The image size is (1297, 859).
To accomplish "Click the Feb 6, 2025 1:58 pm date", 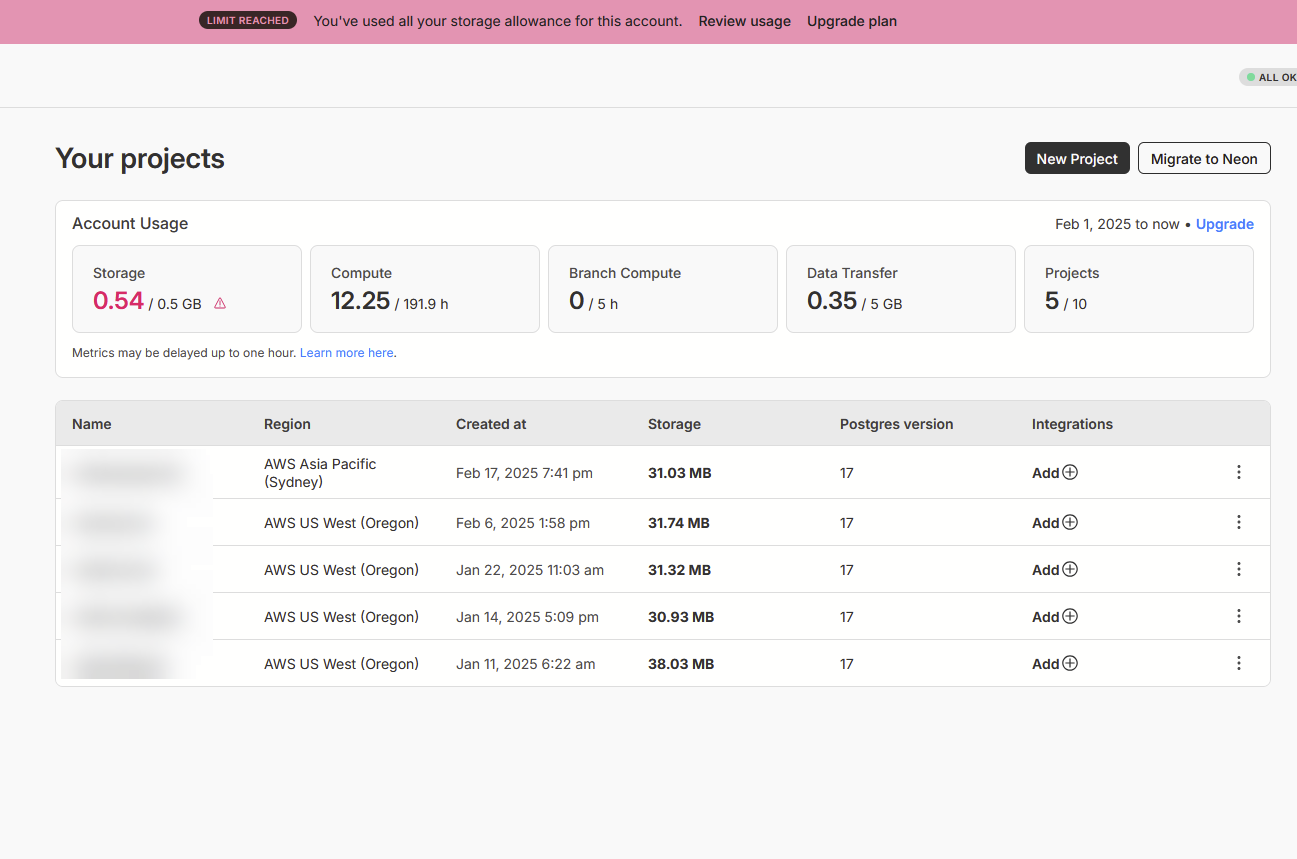I will pos(523,523).
